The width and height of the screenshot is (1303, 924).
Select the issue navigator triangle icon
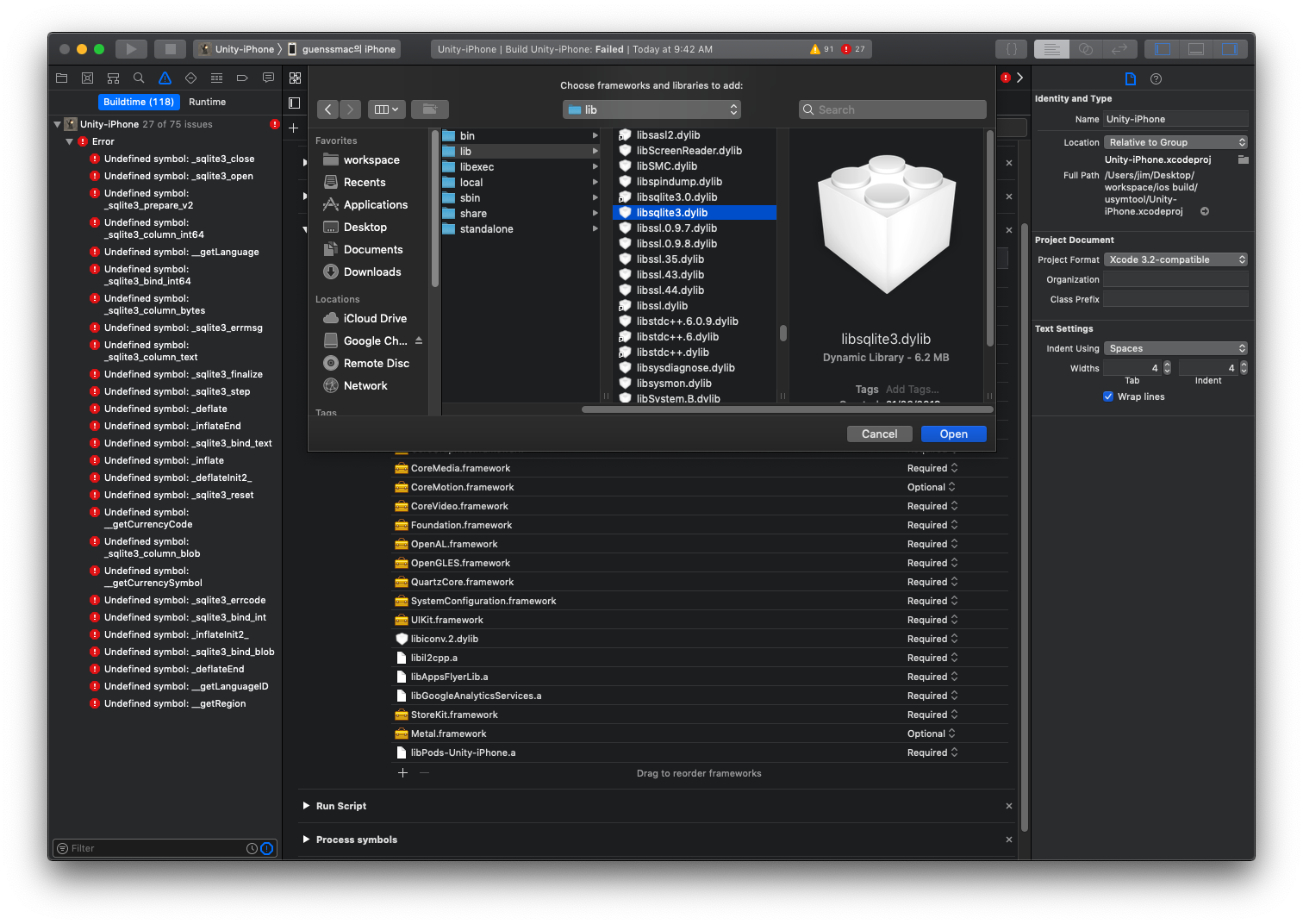165,78
